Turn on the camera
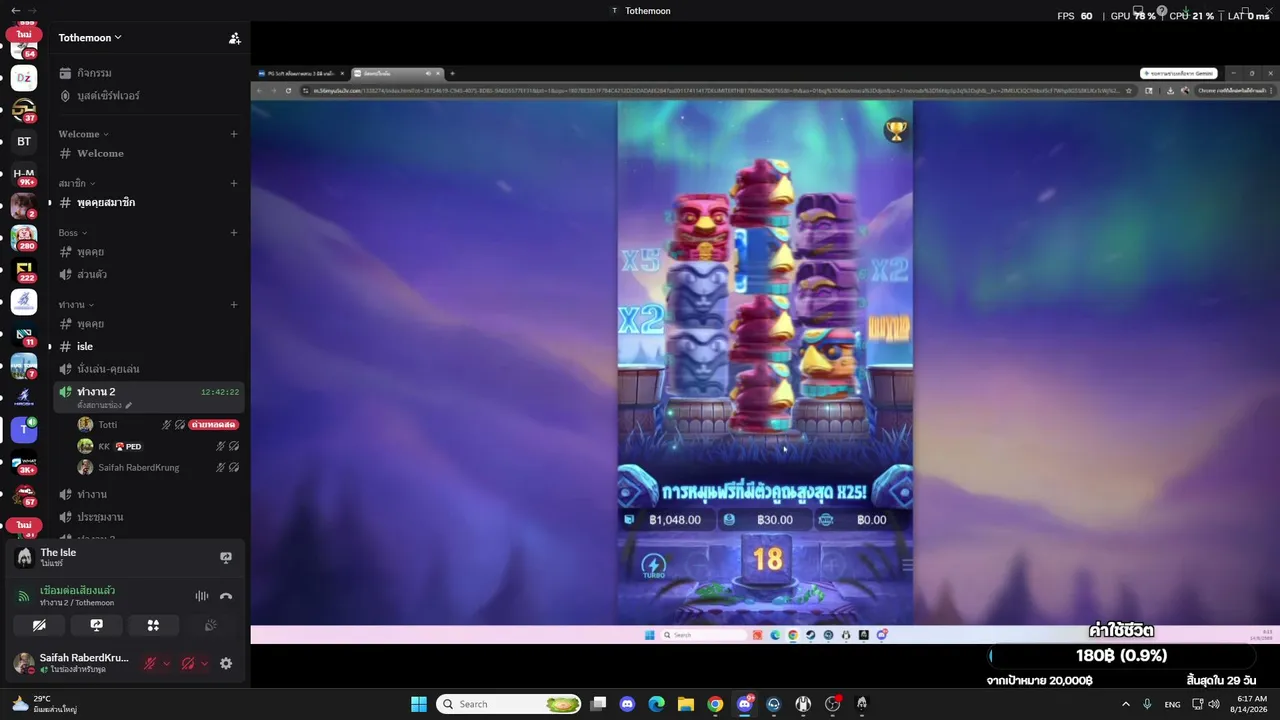Viewport: 1280px width, 720px height. (39, 625)
